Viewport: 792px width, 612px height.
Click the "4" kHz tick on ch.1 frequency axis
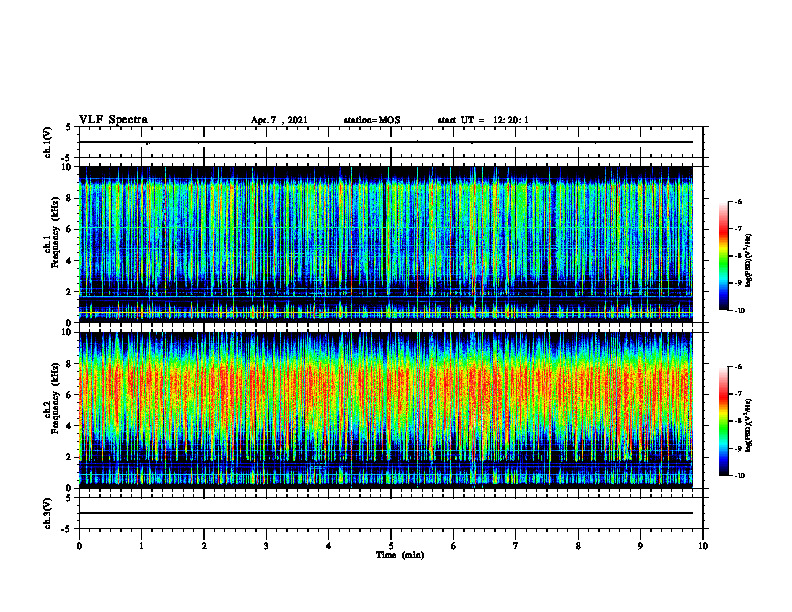(70, 261)
